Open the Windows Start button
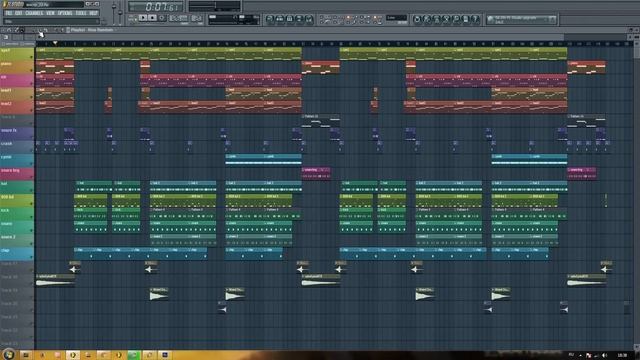The image size is (640, 360). [8, 354]
